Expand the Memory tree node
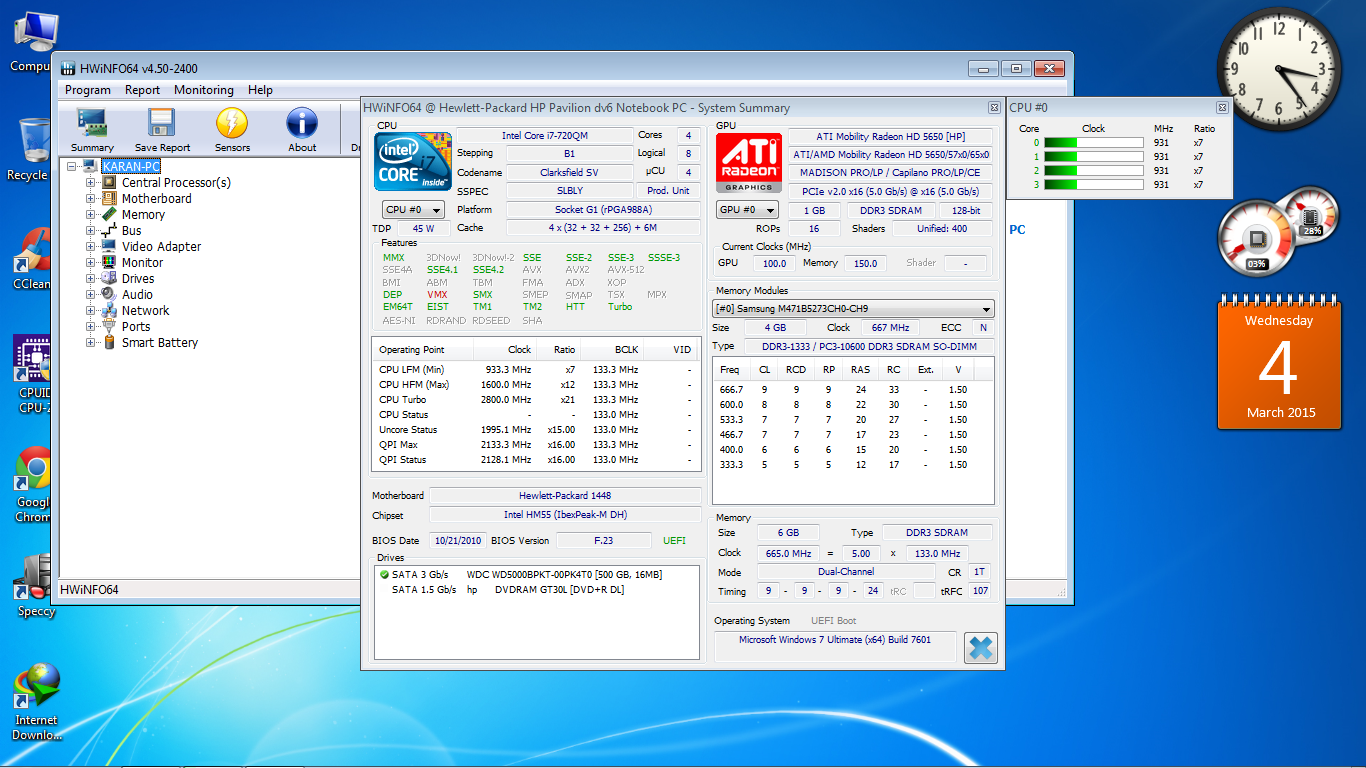 91,215
